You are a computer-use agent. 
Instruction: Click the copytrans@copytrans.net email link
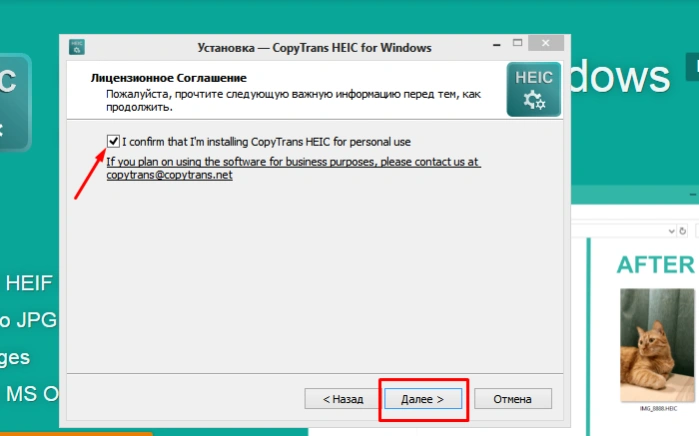click(x=169, y=175)
